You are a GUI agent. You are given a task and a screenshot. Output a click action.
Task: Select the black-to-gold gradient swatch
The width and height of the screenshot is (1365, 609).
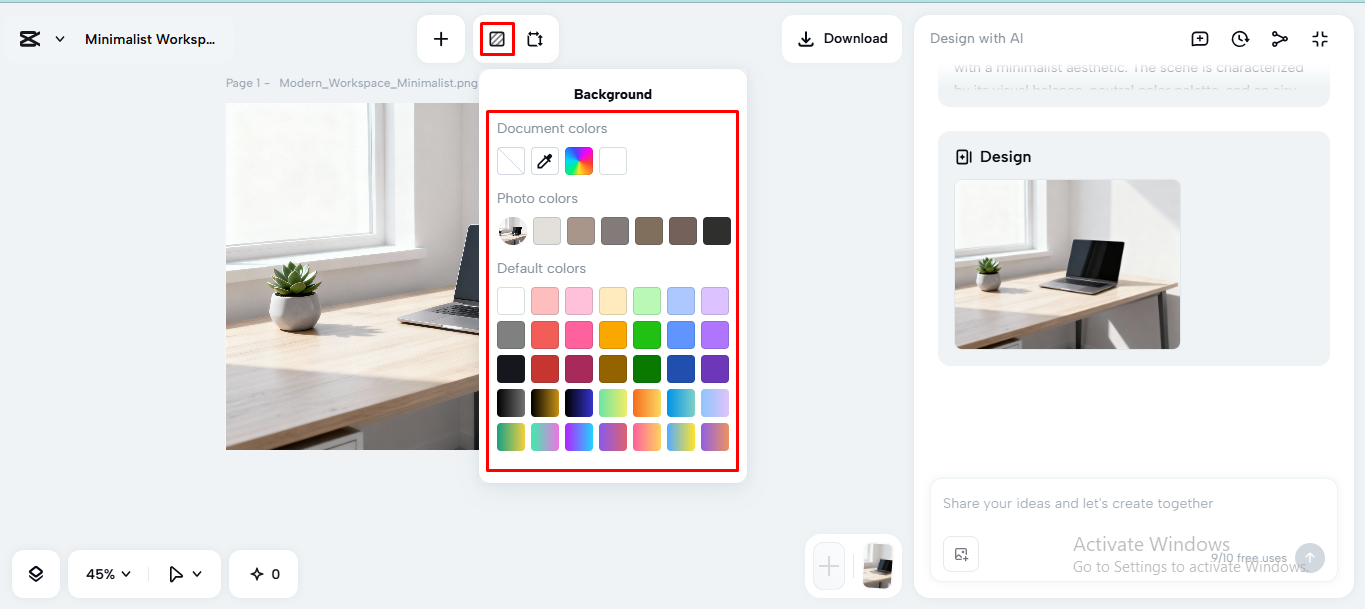pos(545,403)
